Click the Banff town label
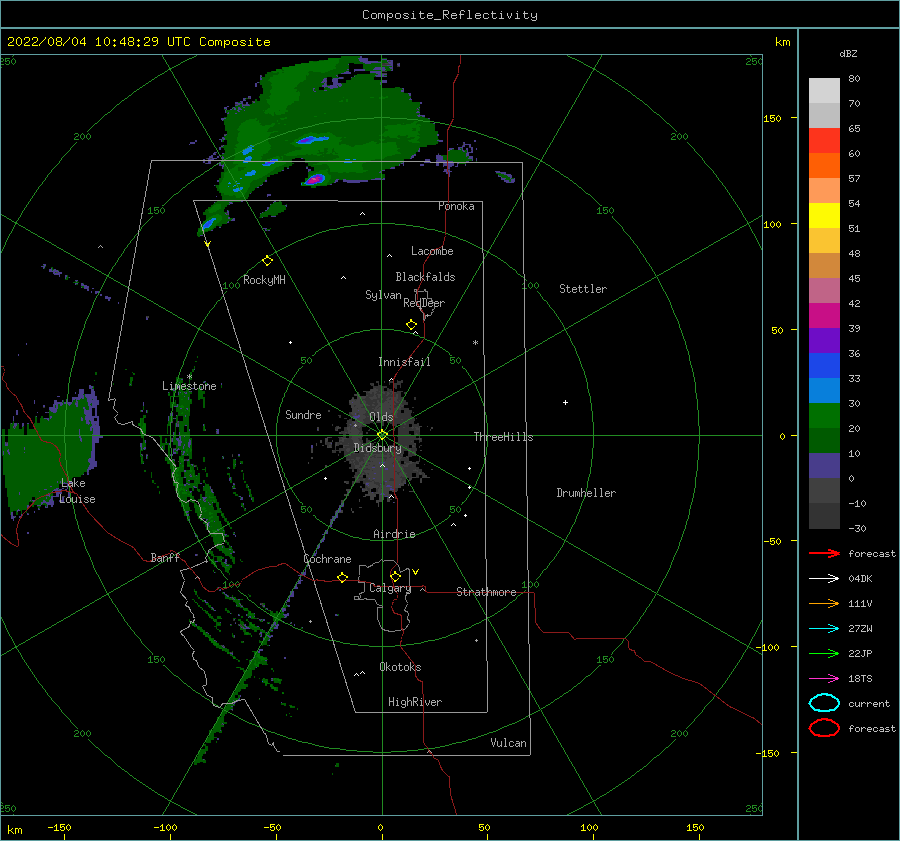 click(x=165, y=557)
